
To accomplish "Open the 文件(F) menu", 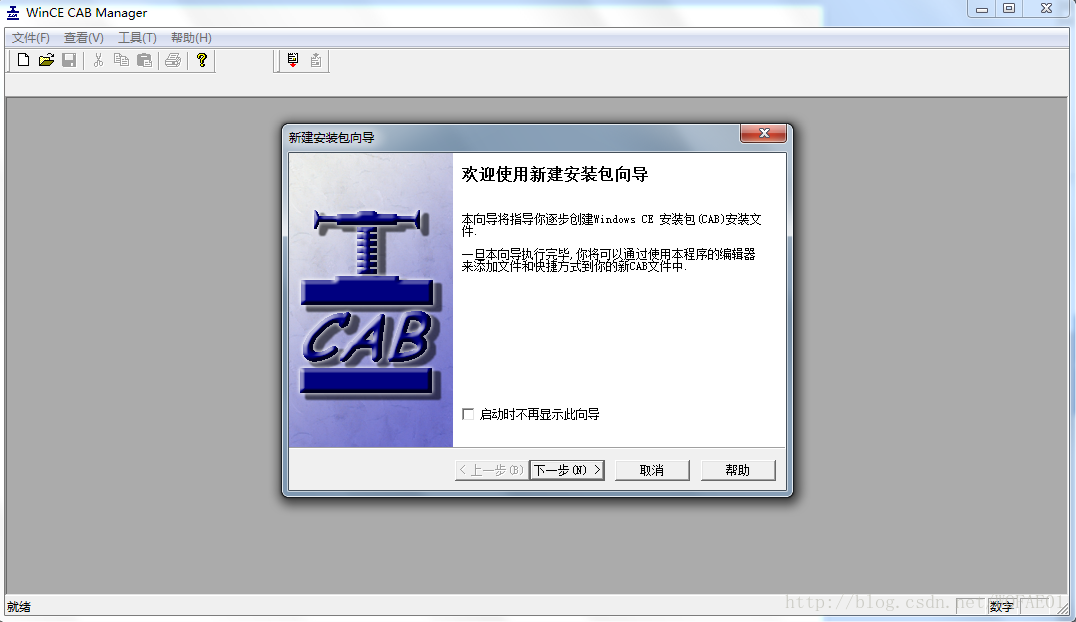I will click(x=31, y=38).
